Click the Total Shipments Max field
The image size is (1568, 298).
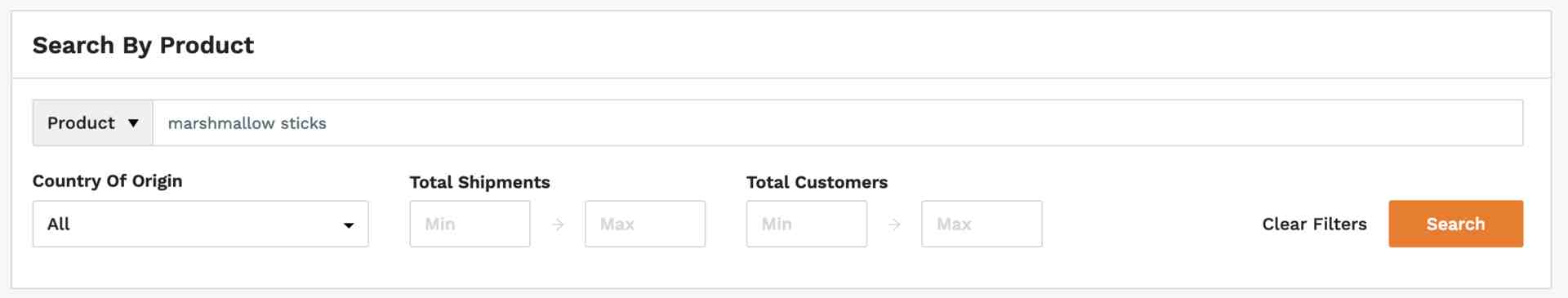(x=645, y=224)
